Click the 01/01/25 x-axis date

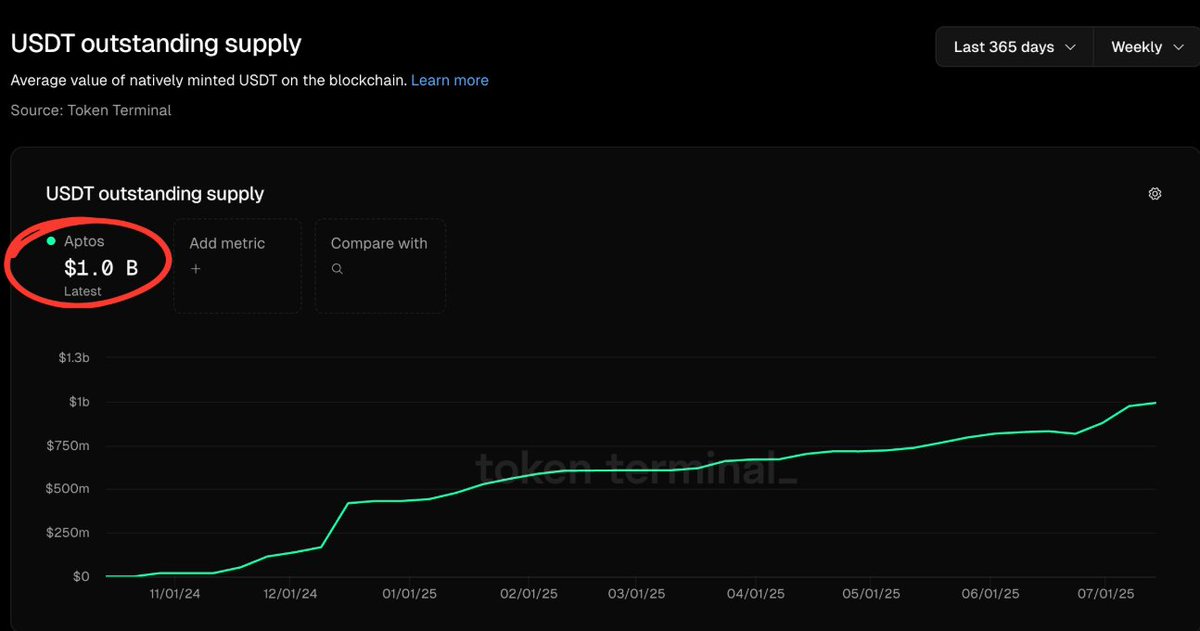pyautogui.click(x=409, y=593)
